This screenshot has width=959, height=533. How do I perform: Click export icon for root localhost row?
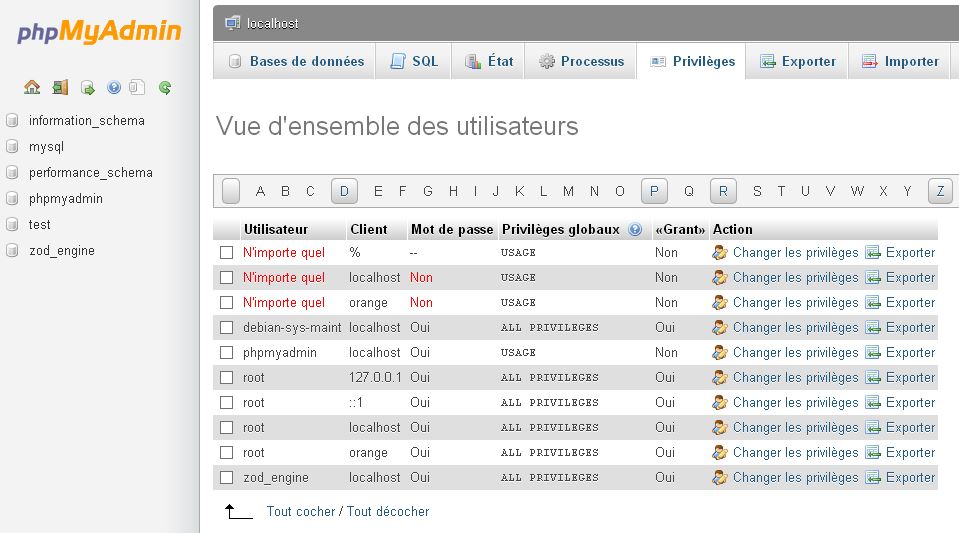(873, 427)
